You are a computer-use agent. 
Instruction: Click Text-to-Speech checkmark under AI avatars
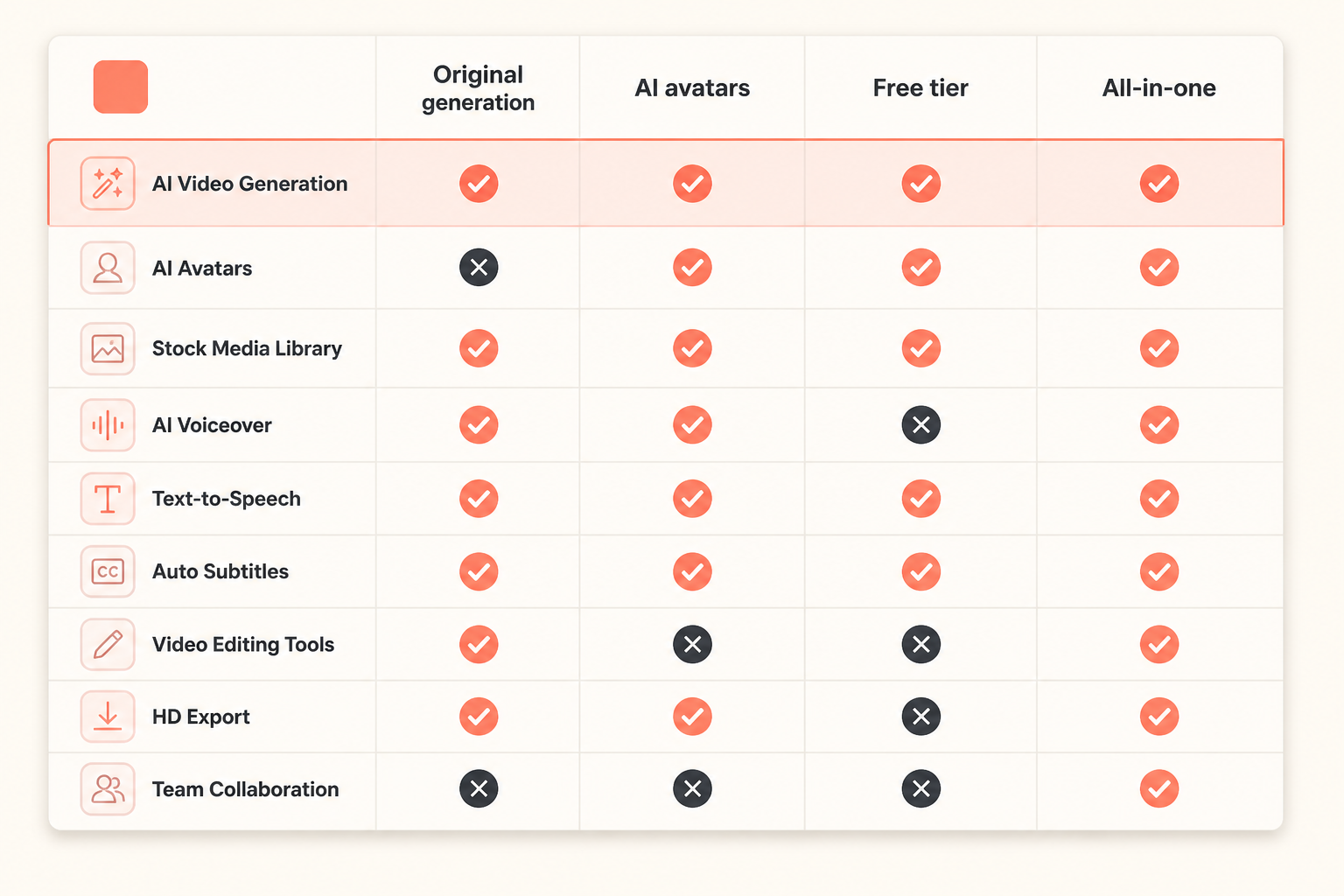tap(692, 499)
